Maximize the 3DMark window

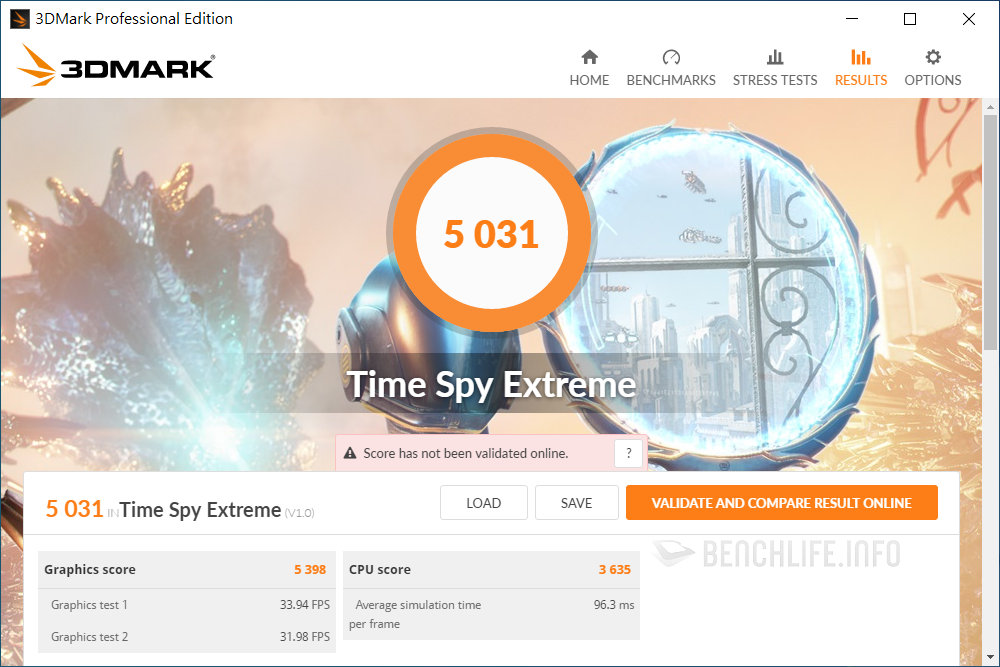[910, 19]
